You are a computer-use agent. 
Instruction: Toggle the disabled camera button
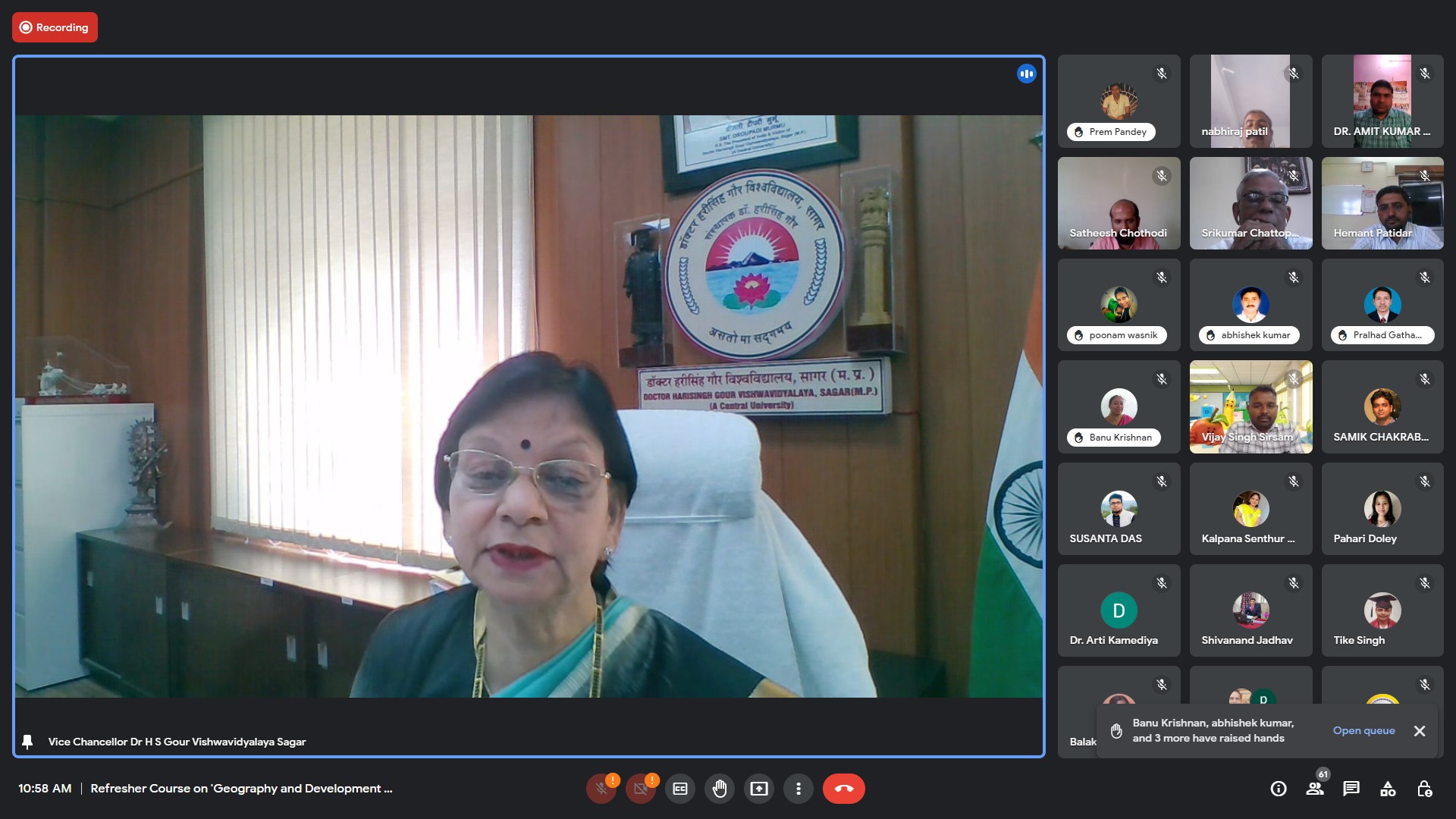click(x=640, y=789)
